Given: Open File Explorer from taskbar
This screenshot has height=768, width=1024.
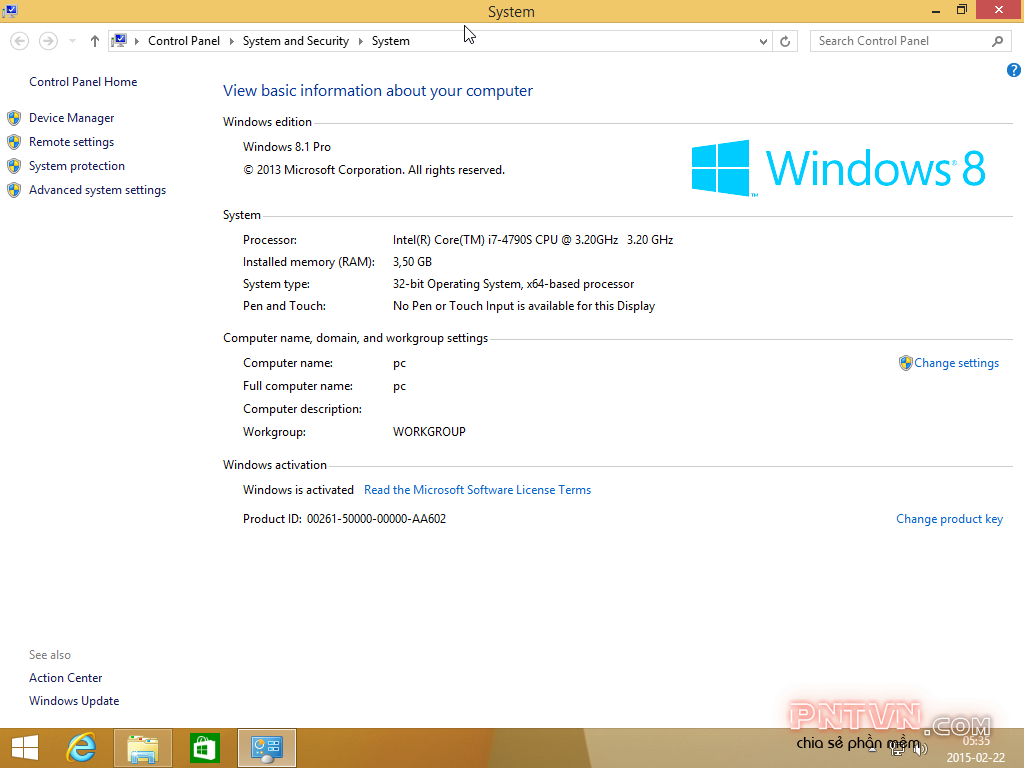Looking at the screenshot, I should (x=142, y=748).
